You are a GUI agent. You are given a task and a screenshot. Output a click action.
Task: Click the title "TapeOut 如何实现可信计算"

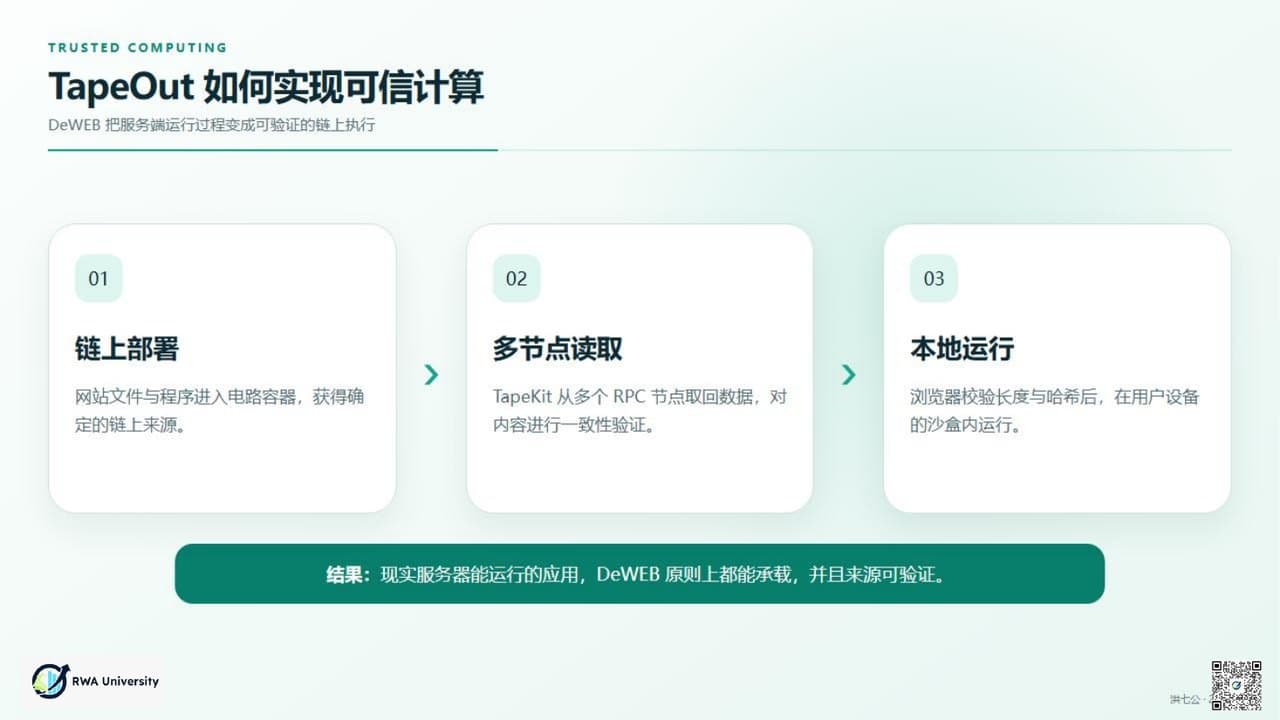[x=266, y=87]
